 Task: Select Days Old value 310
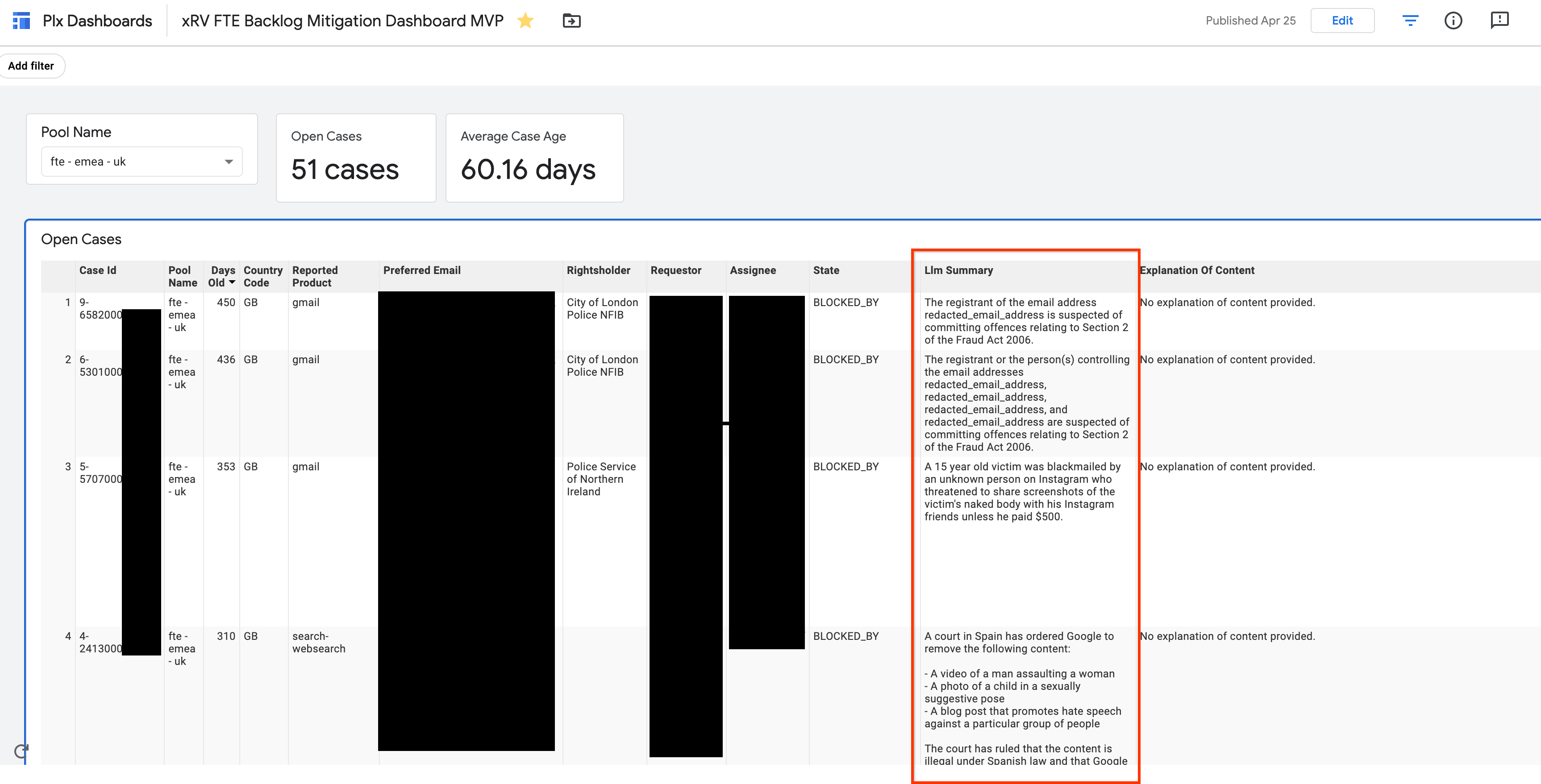(x=225, y=636)
